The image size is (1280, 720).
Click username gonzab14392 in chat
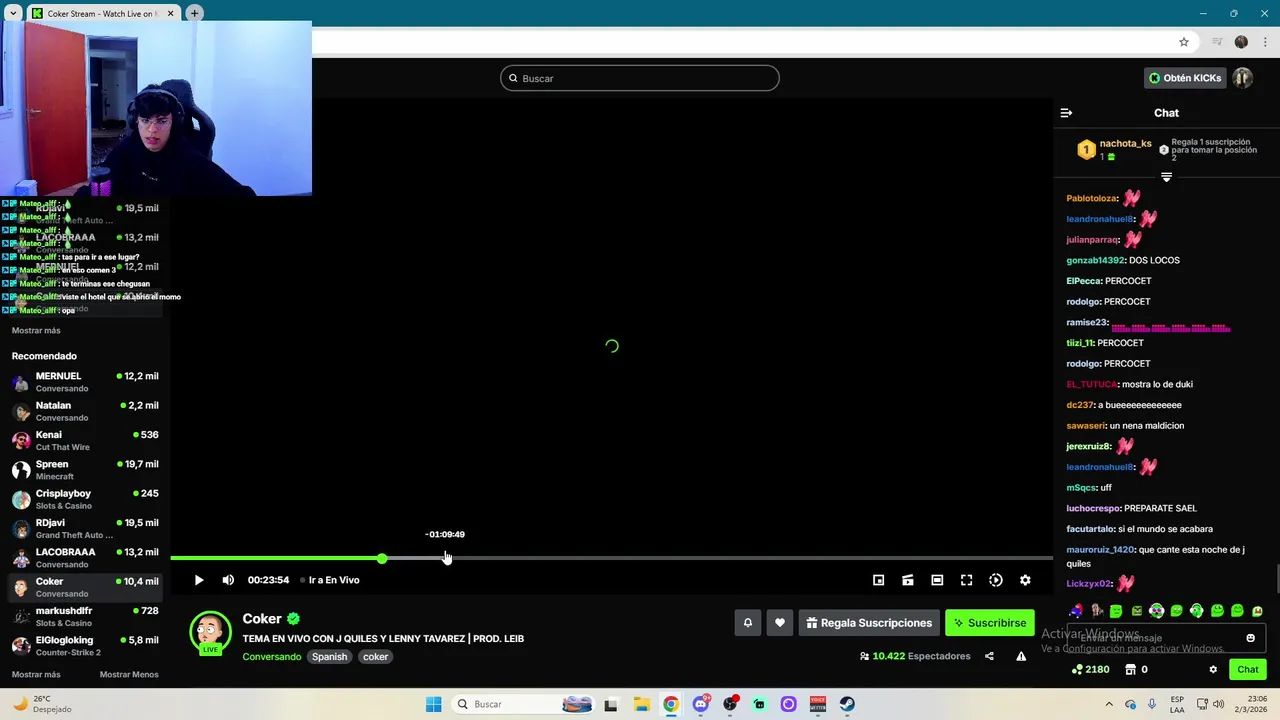(1095, 260)
